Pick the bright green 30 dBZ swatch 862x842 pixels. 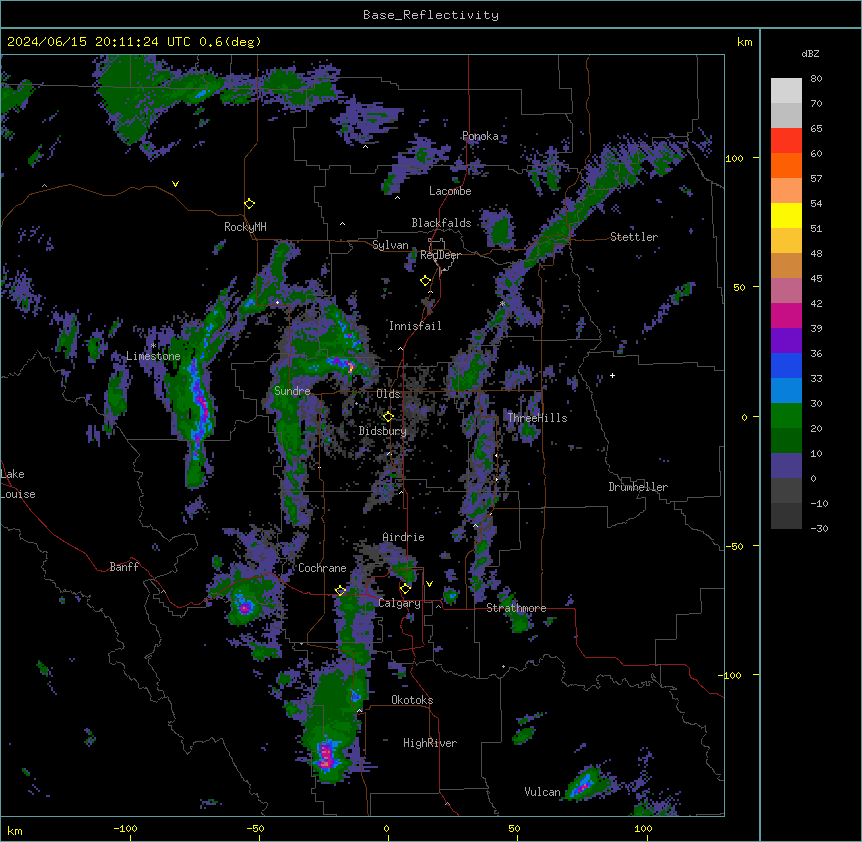tap(786, 416)
